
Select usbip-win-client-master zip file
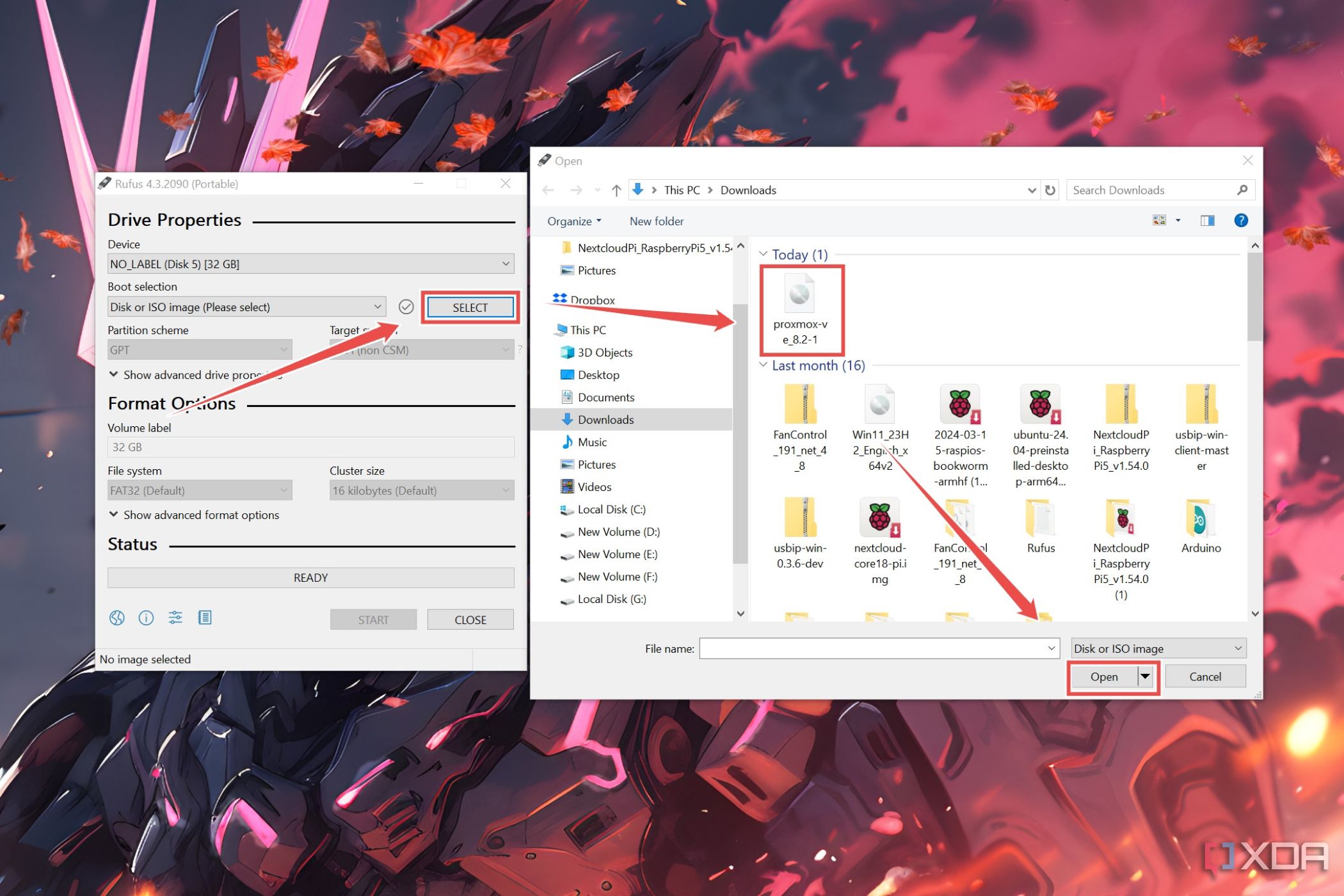pyautogui.click(x=1201, y=428)
